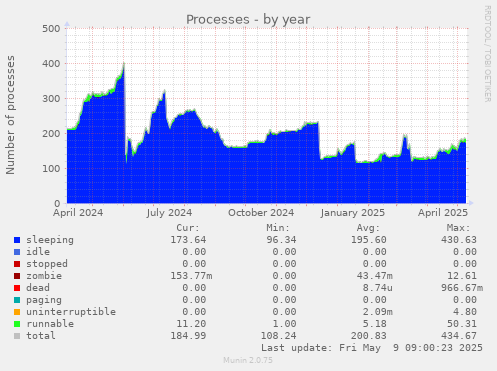This screenshot has width=497, height=371.
Task: Click the idle legend color swatch
Action: click(17, 252)
